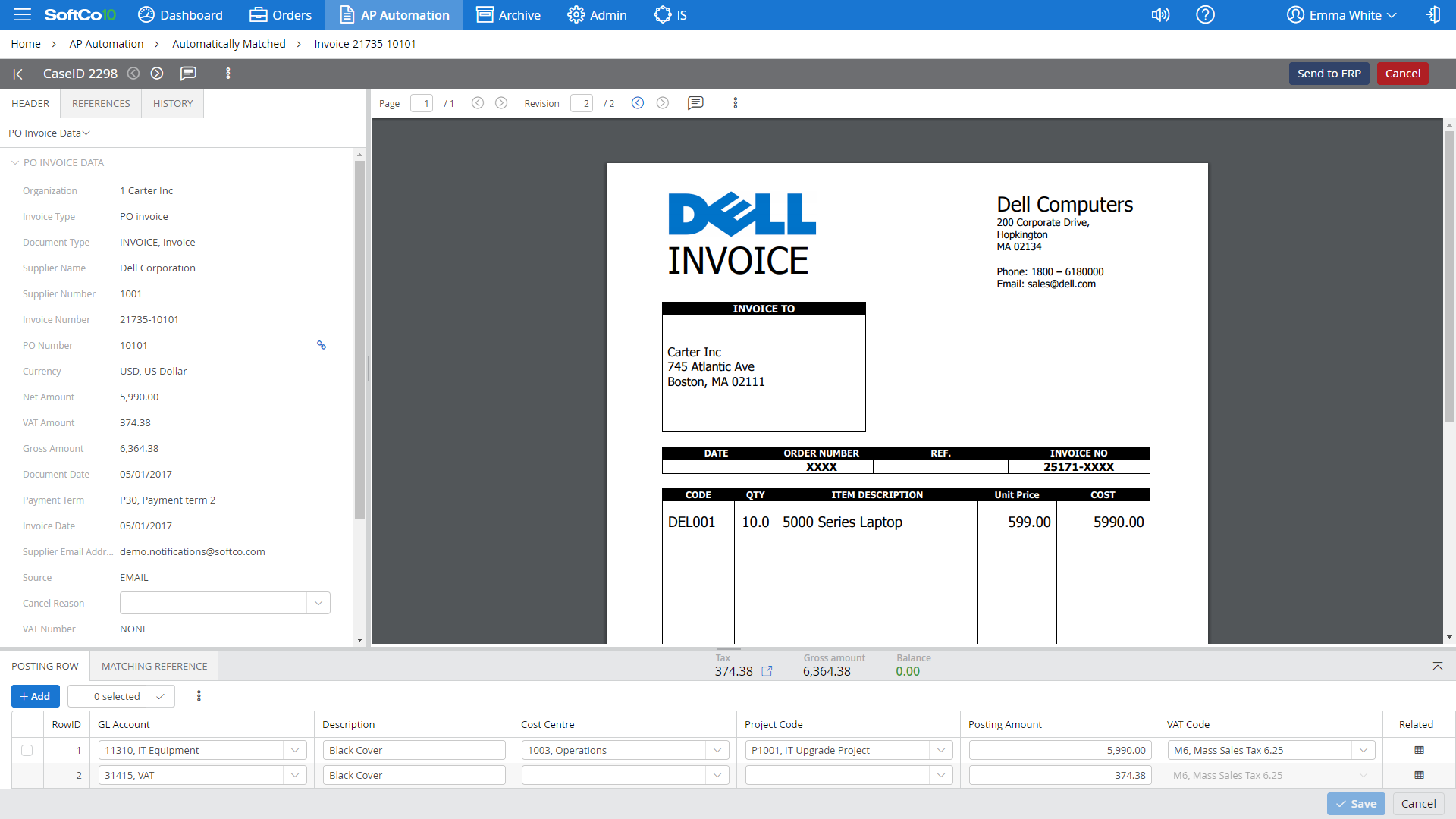Click the PO Number link icon
The image size is (1456, 819).
click(322, 345)
